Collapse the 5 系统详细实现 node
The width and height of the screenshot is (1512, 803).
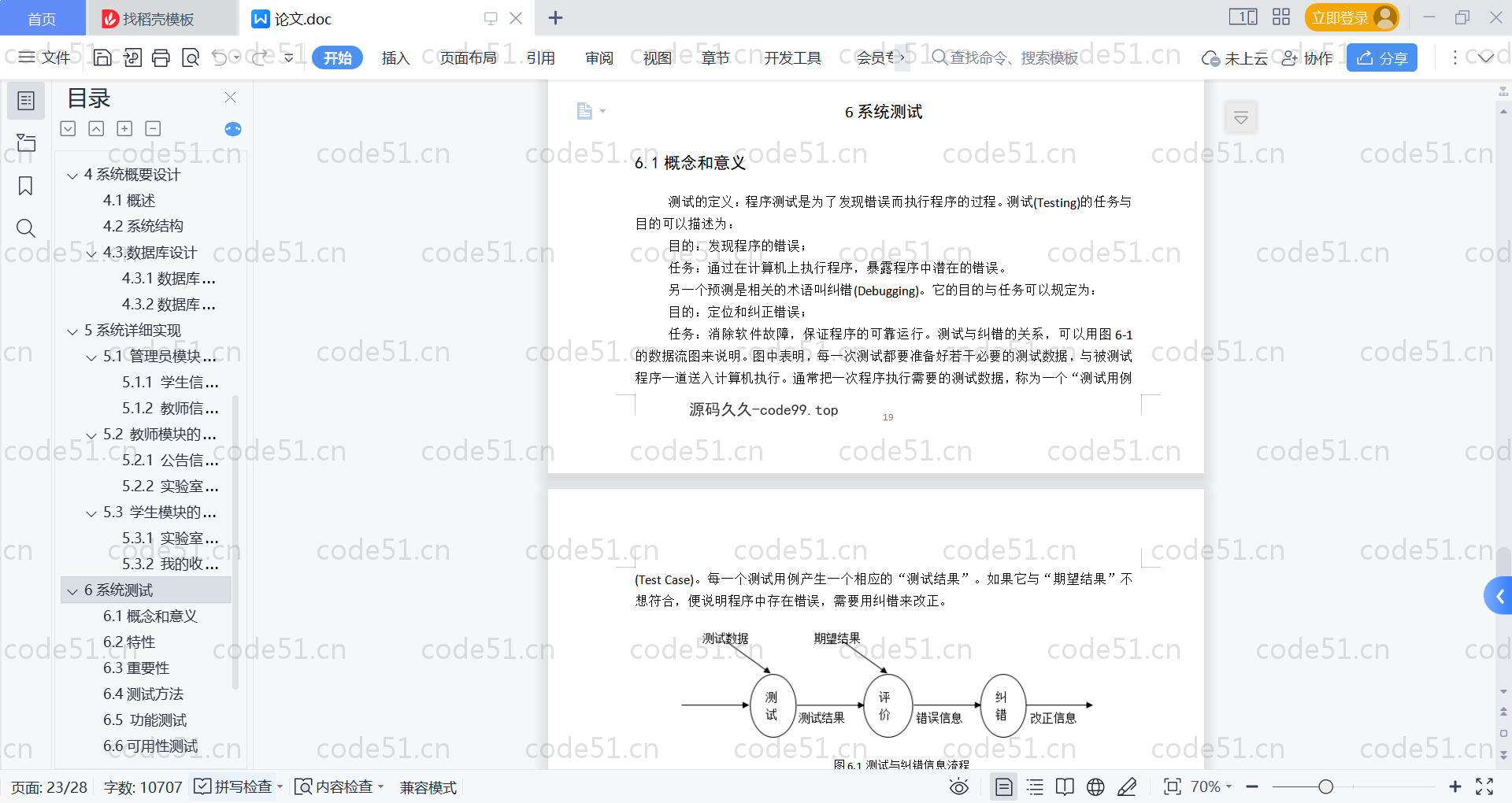72,331
